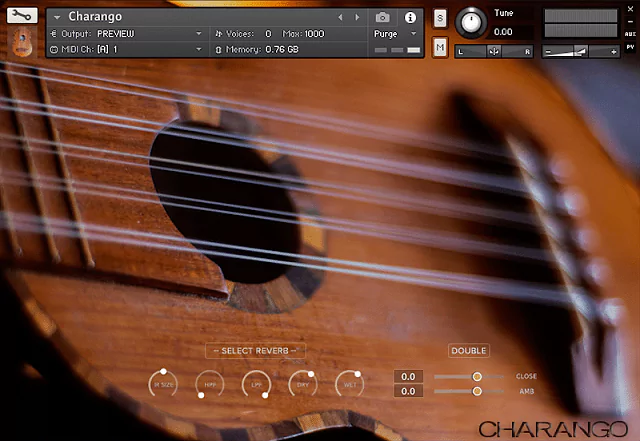Decrease volume with the minus icon

[x=549, y=52]
